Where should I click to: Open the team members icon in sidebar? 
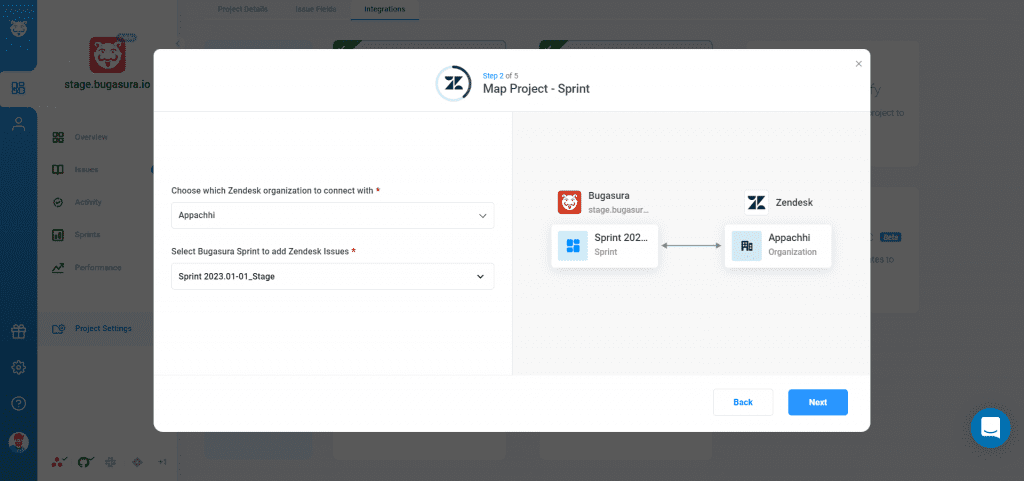[18, 124]
